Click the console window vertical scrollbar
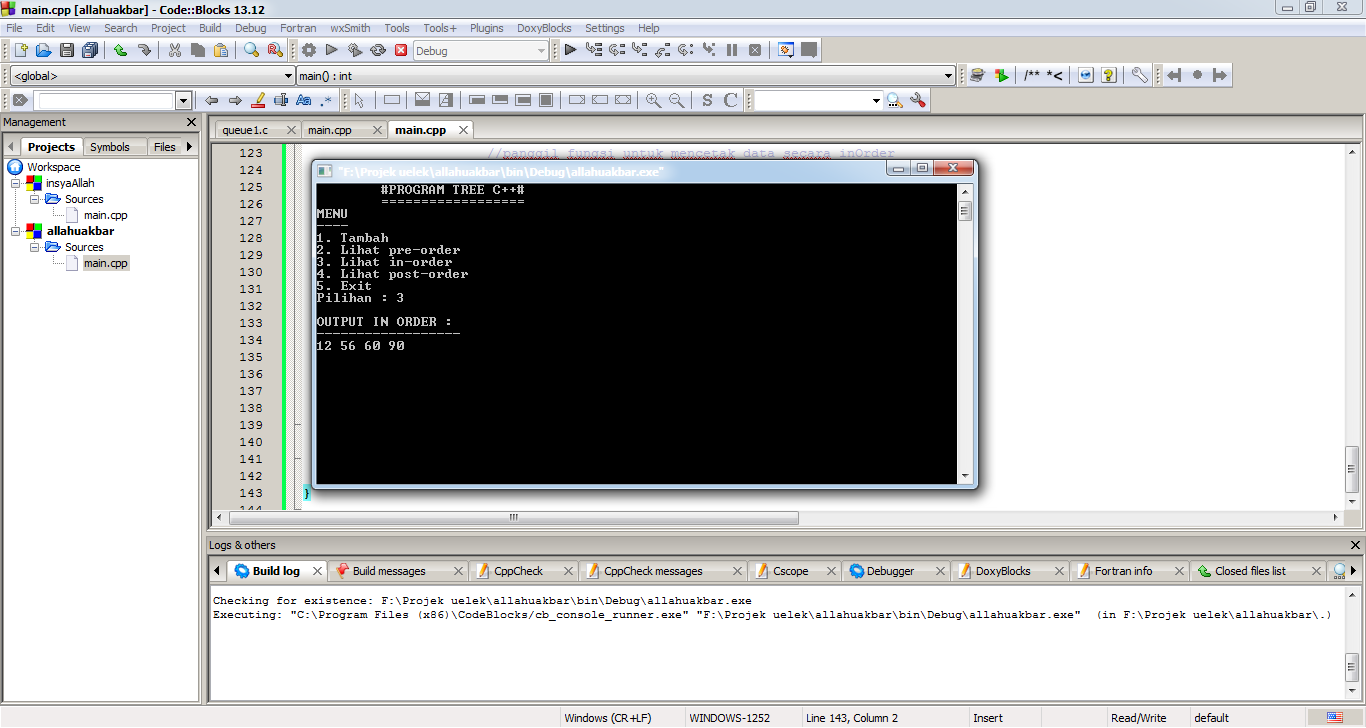The width and height of the screenshot is (1366, 728). click(965, 332)
